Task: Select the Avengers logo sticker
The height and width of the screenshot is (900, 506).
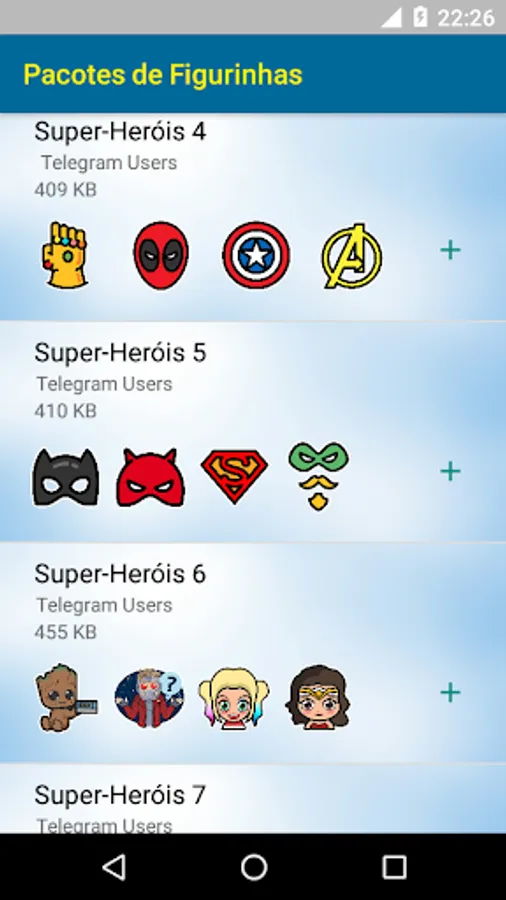Action: [351, 256]
